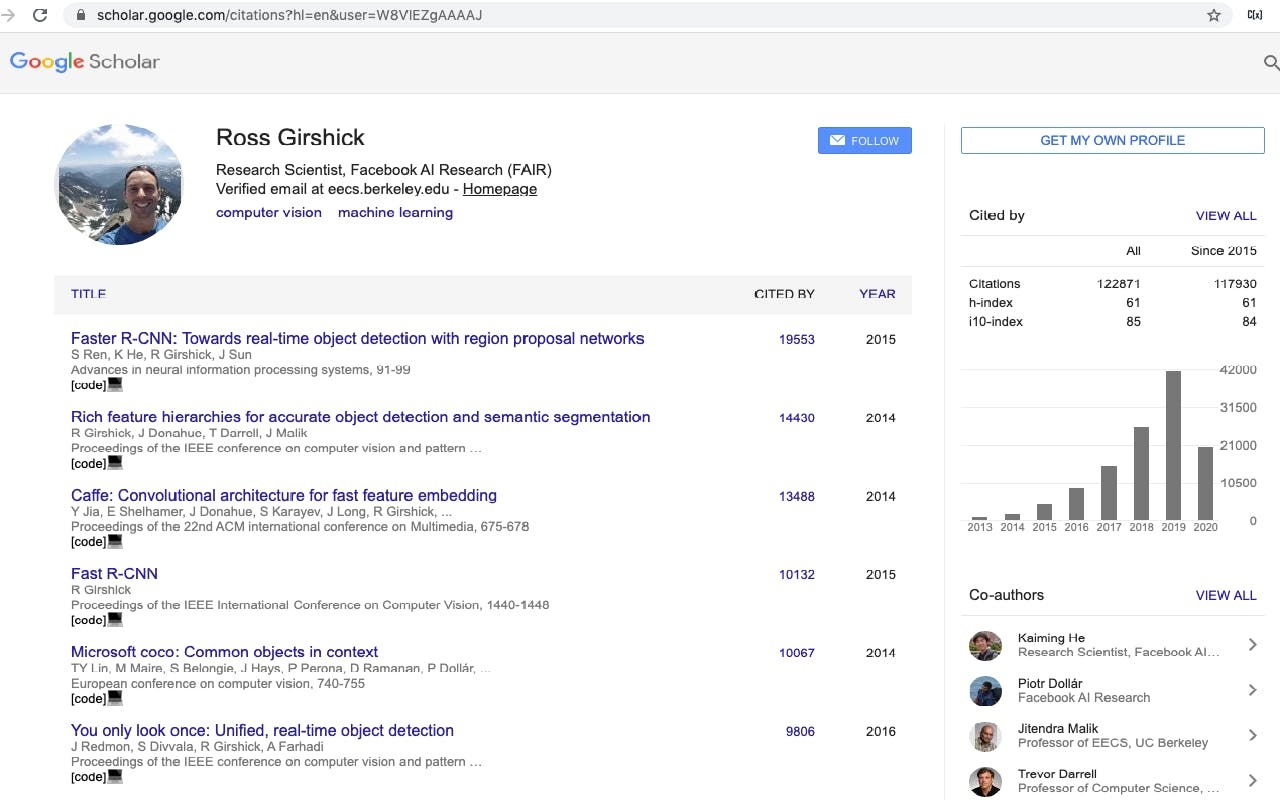Expand the chevron next to Jitendra Malik
This screenshot has height=800, width=1280.
[1252, 735]
